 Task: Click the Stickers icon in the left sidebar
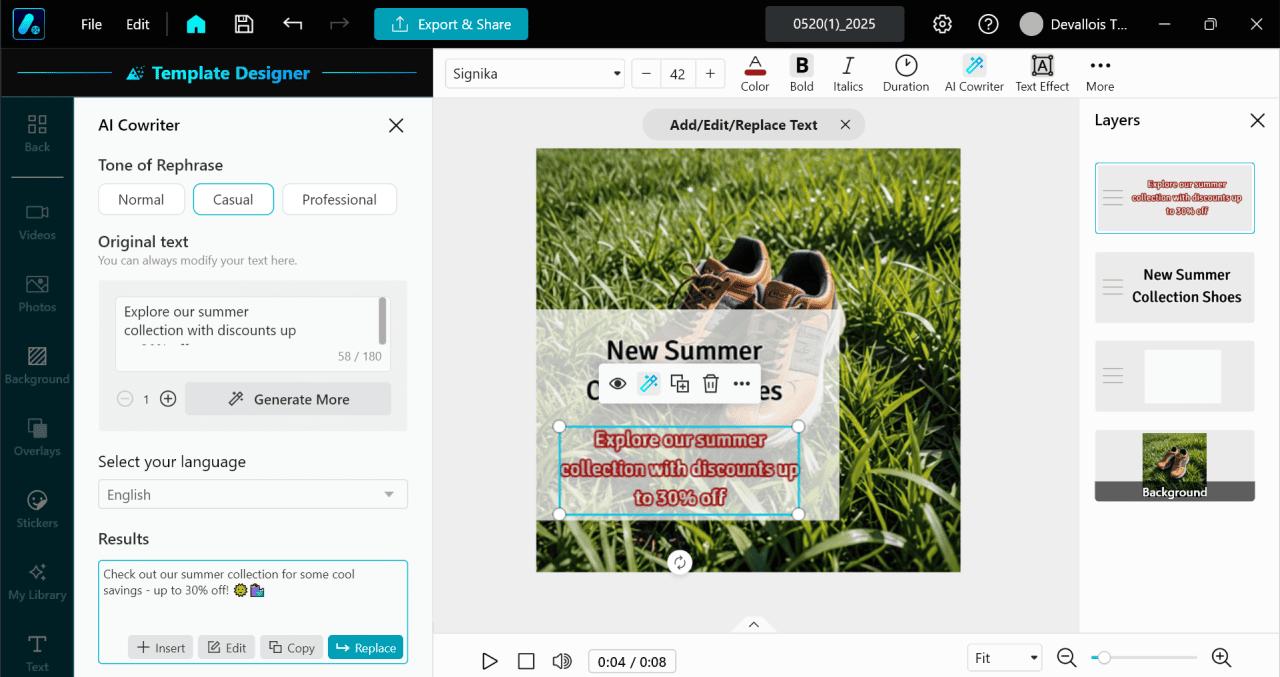pyautogui.click(x=36, y=505)
